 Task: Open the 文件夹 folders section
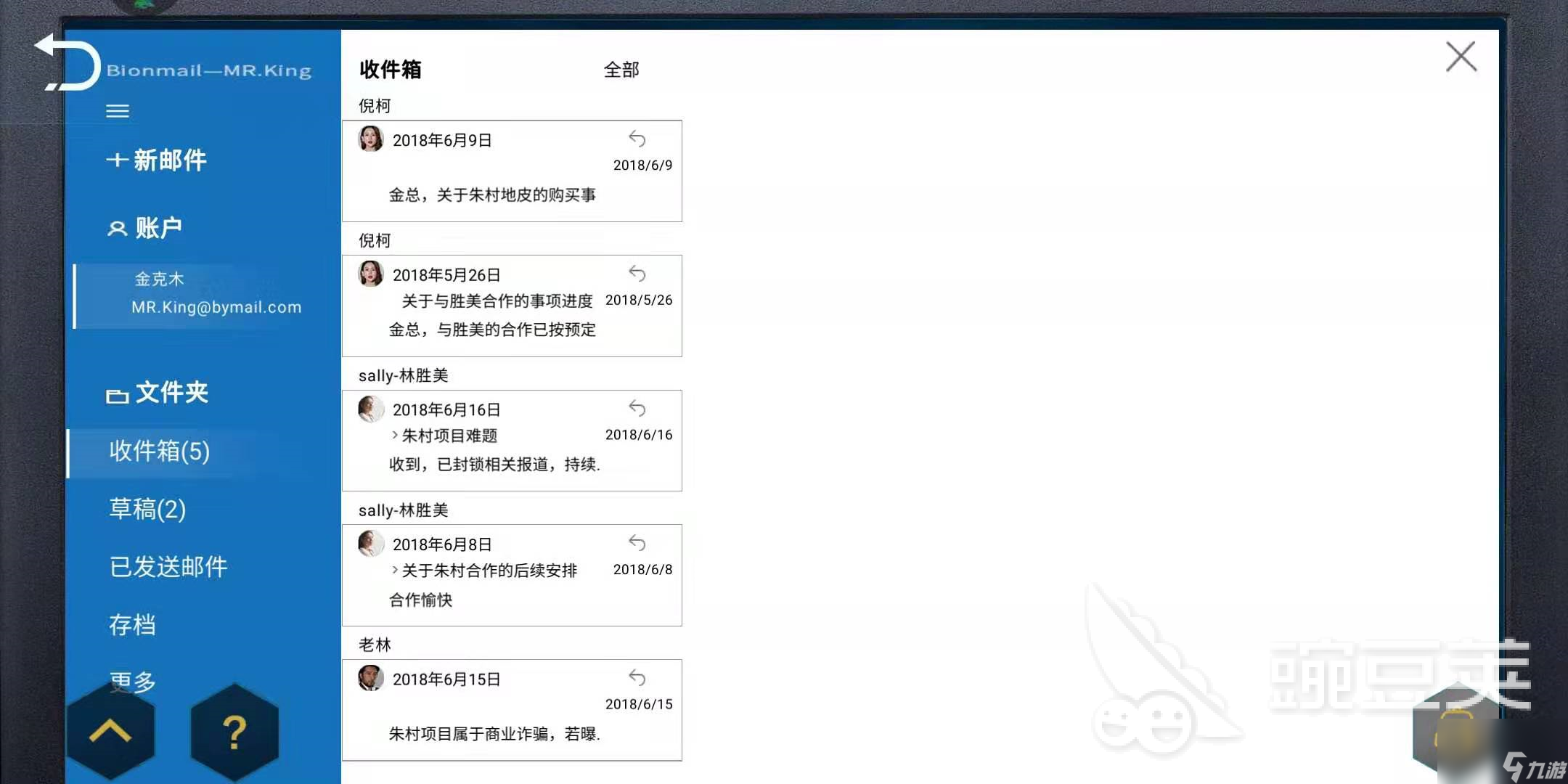pos(158,393)
